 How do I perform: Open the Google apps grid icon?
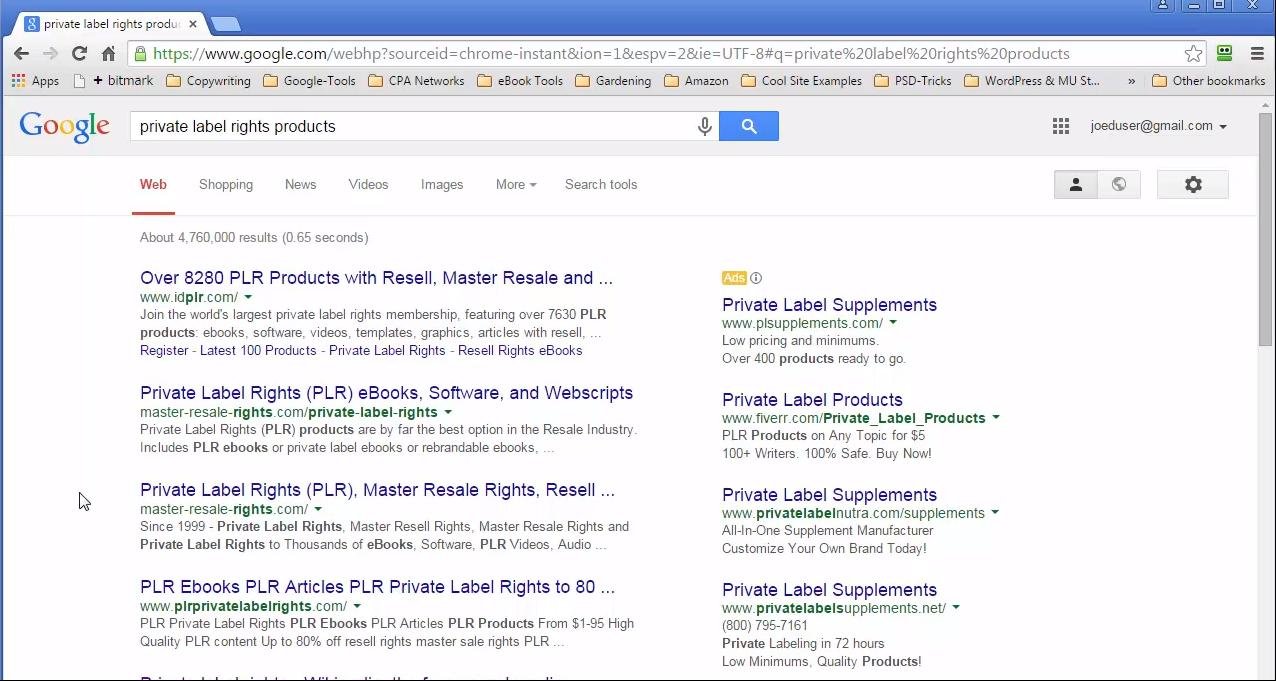click(1061, 126)
